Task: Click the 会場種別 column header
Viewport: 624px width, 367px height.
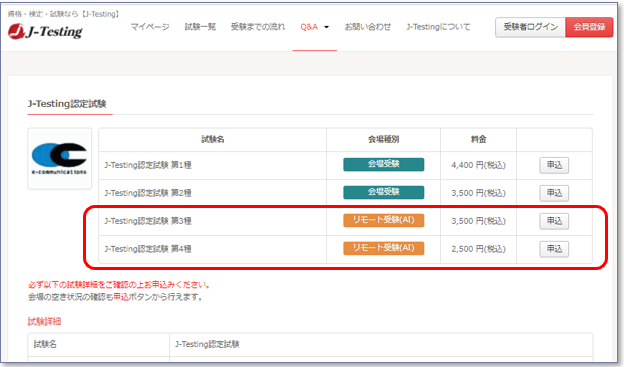Action: (384, 139)
